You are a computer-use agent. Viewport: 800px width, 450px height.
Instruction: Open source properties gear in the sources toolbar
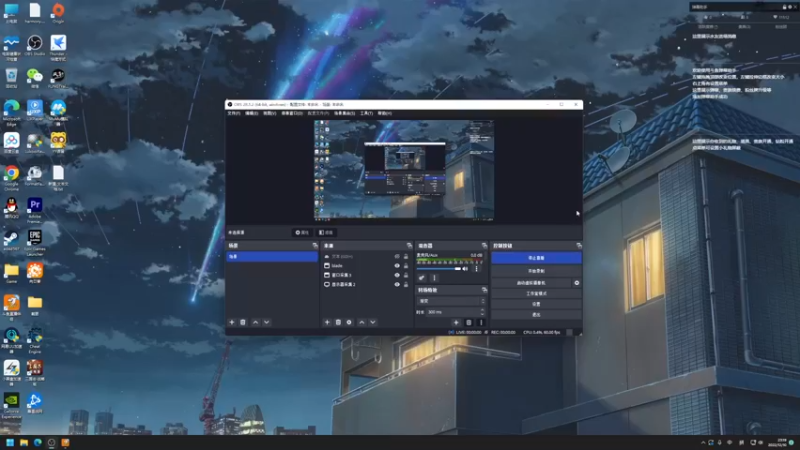[x=349, y=322]
